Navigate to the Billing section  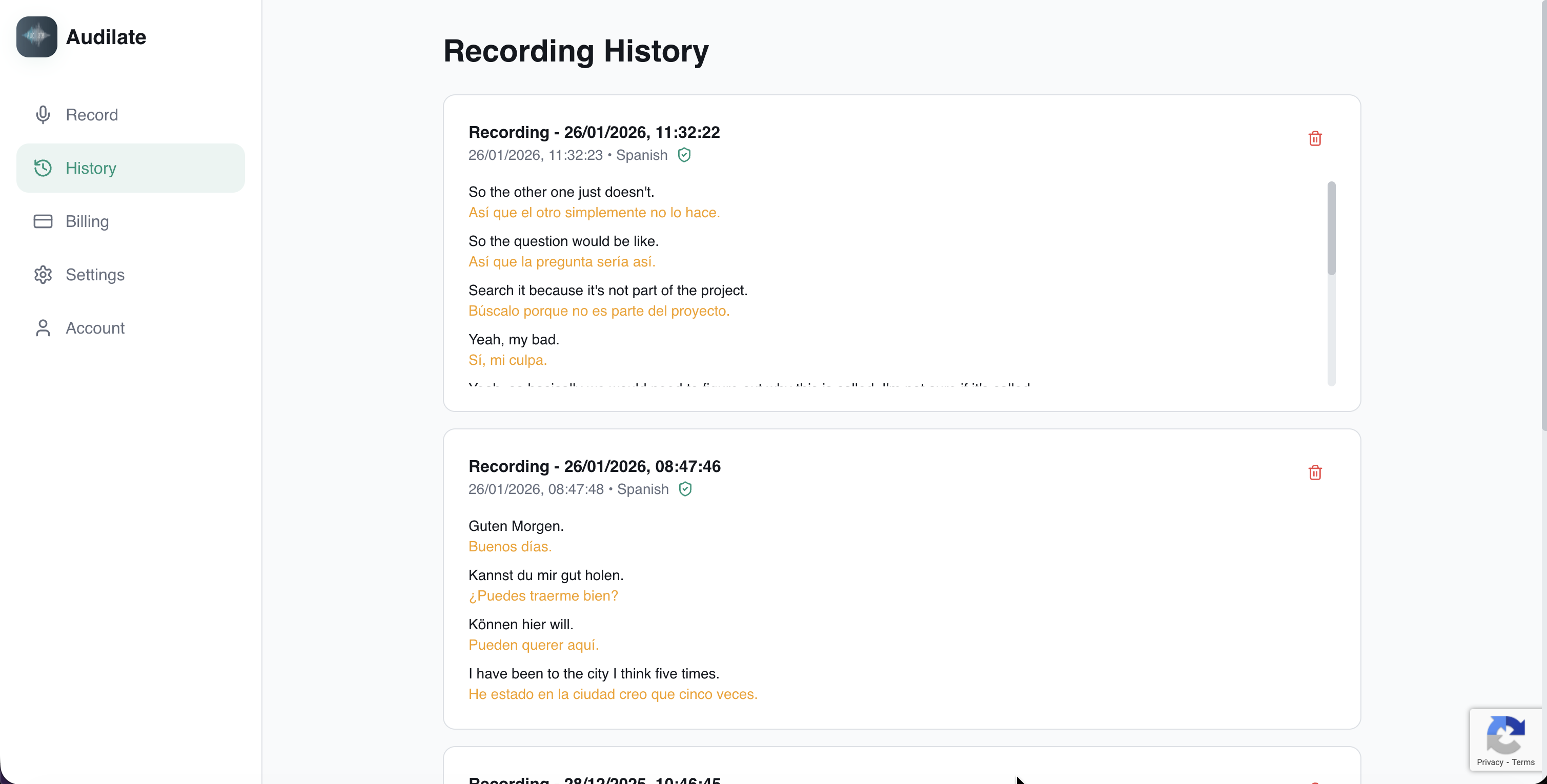[86, 221]
